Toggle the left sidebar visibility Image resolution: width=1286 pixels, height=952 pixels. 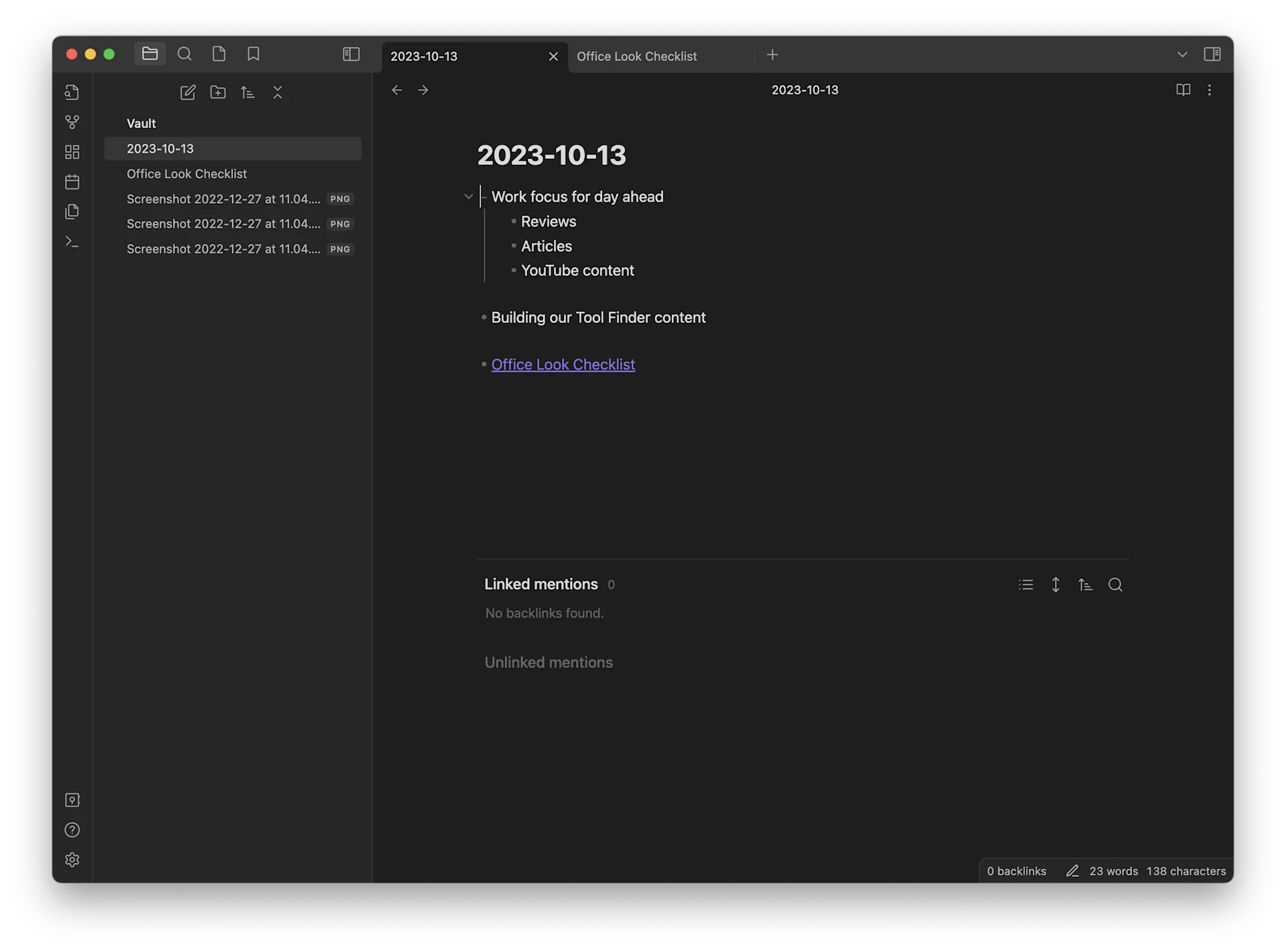(x=351, y=54)
